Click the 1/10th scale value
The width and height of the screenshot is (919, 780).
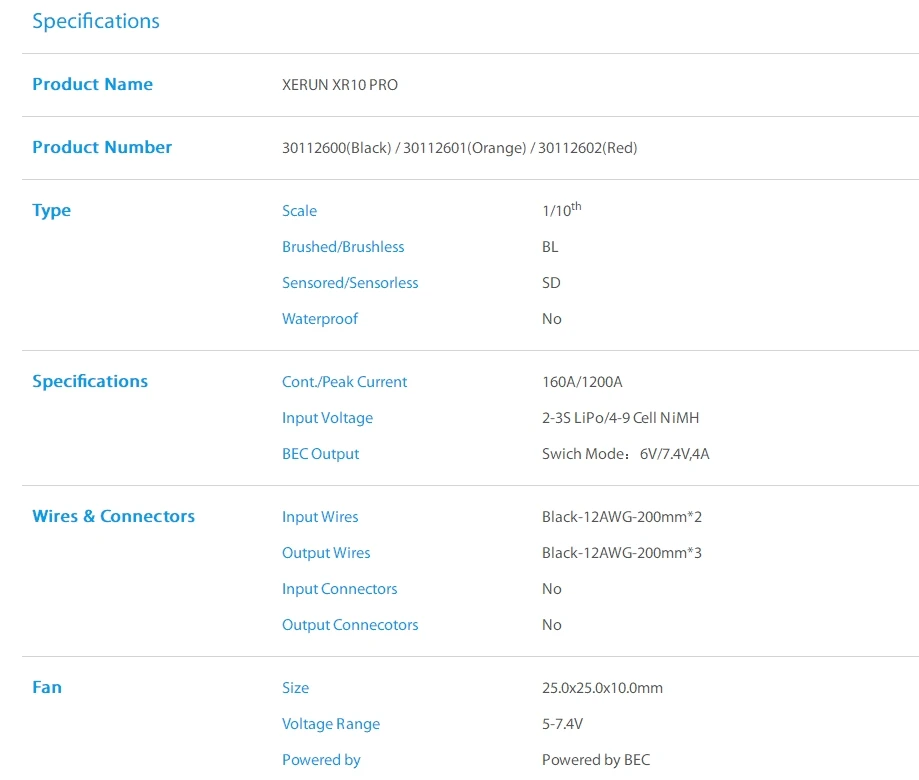pos(561,210)
